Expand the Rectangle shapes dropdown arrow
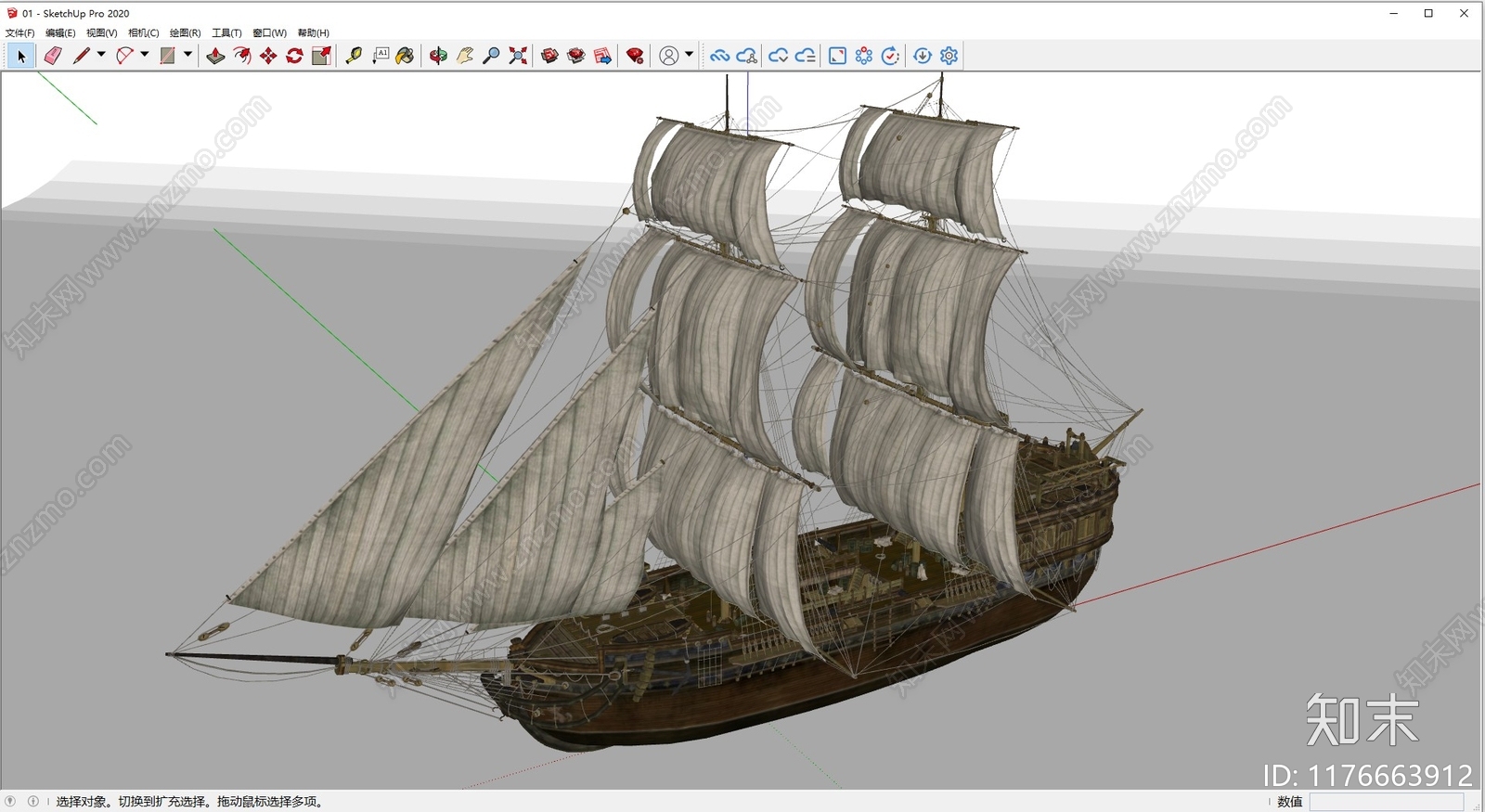This screenshot has width=1485, height=812. click(x=187, y=55)
